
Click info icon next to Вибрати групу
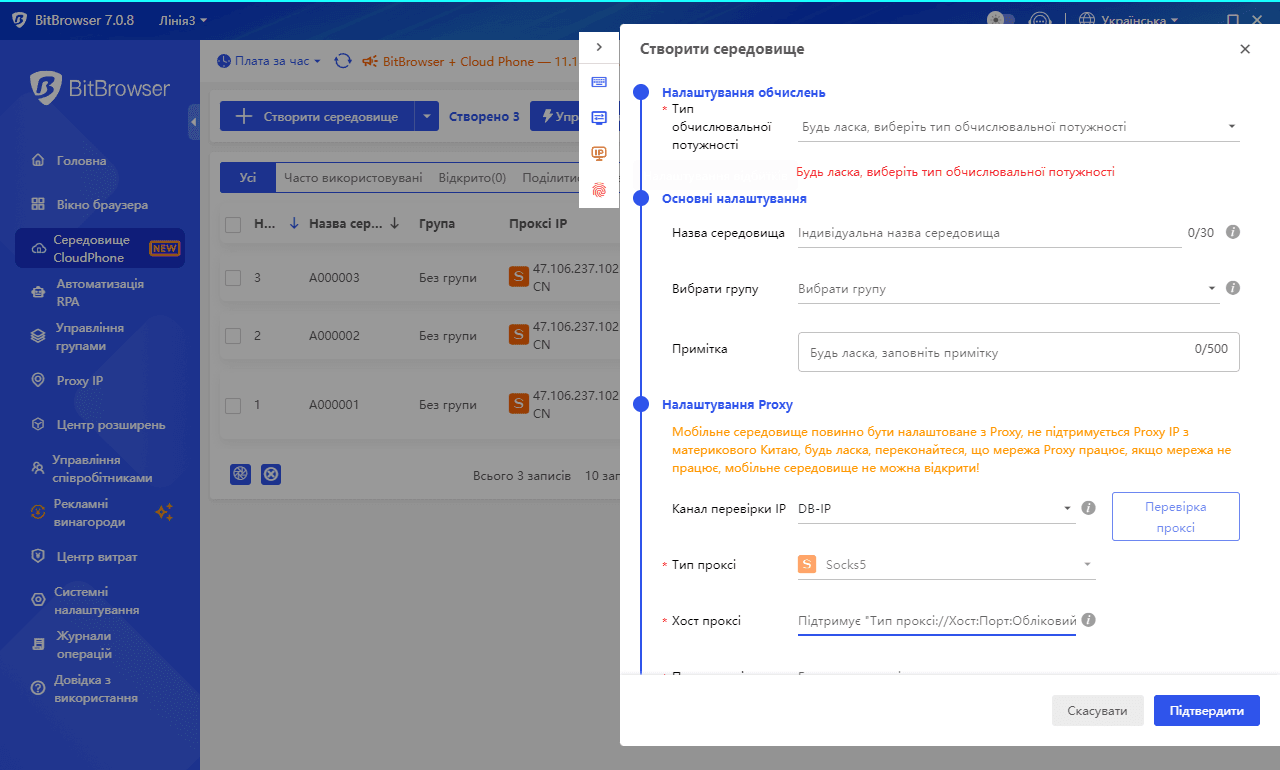click(1233, 288)
